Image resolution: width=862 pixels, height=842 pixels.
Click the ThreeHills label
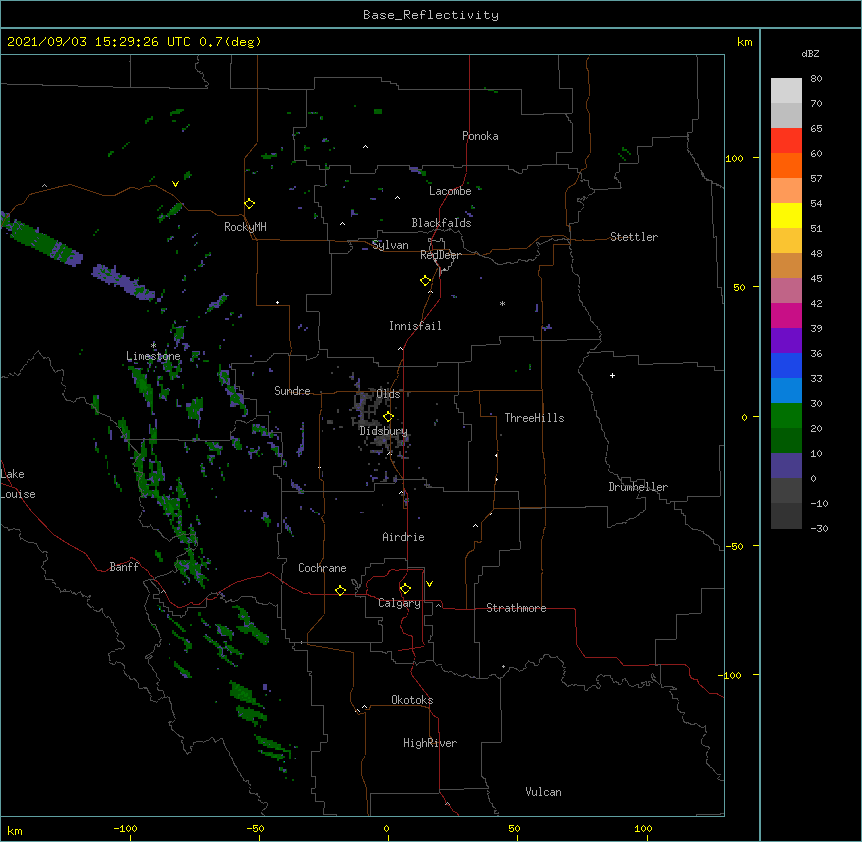point(534,418)
